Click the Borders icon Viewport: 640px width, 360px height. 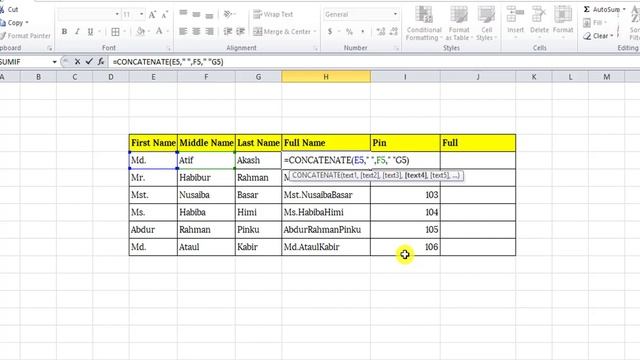point(116,31)
